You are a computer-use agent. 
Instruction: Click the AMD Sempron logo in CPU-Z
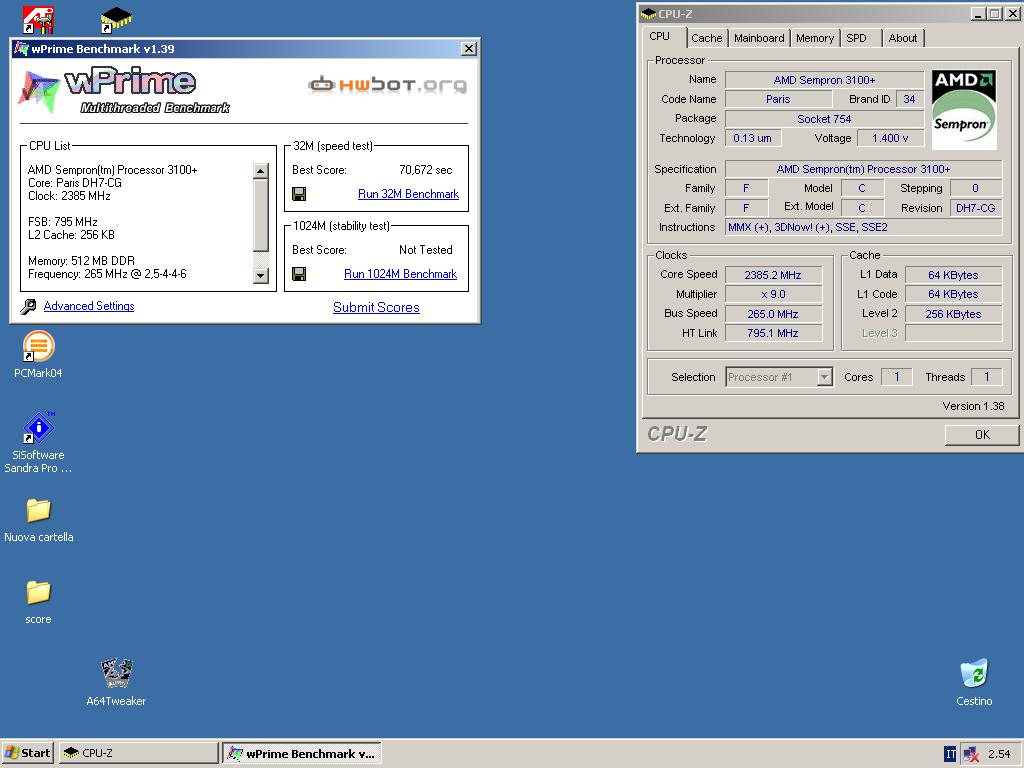(x=963, y=110)
